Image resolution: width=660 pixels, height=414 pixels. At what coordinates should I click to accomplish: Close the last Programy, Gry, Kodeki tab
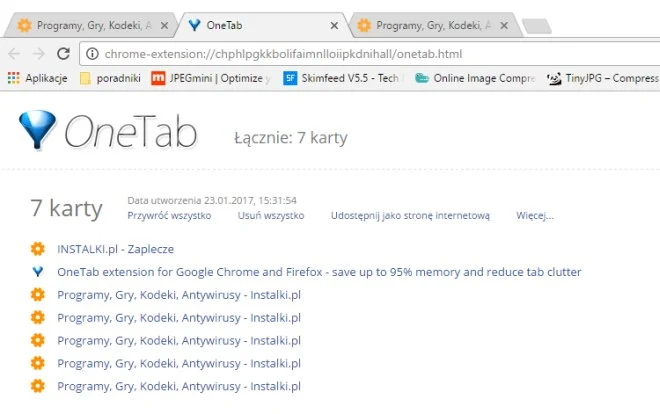point(504,26)
